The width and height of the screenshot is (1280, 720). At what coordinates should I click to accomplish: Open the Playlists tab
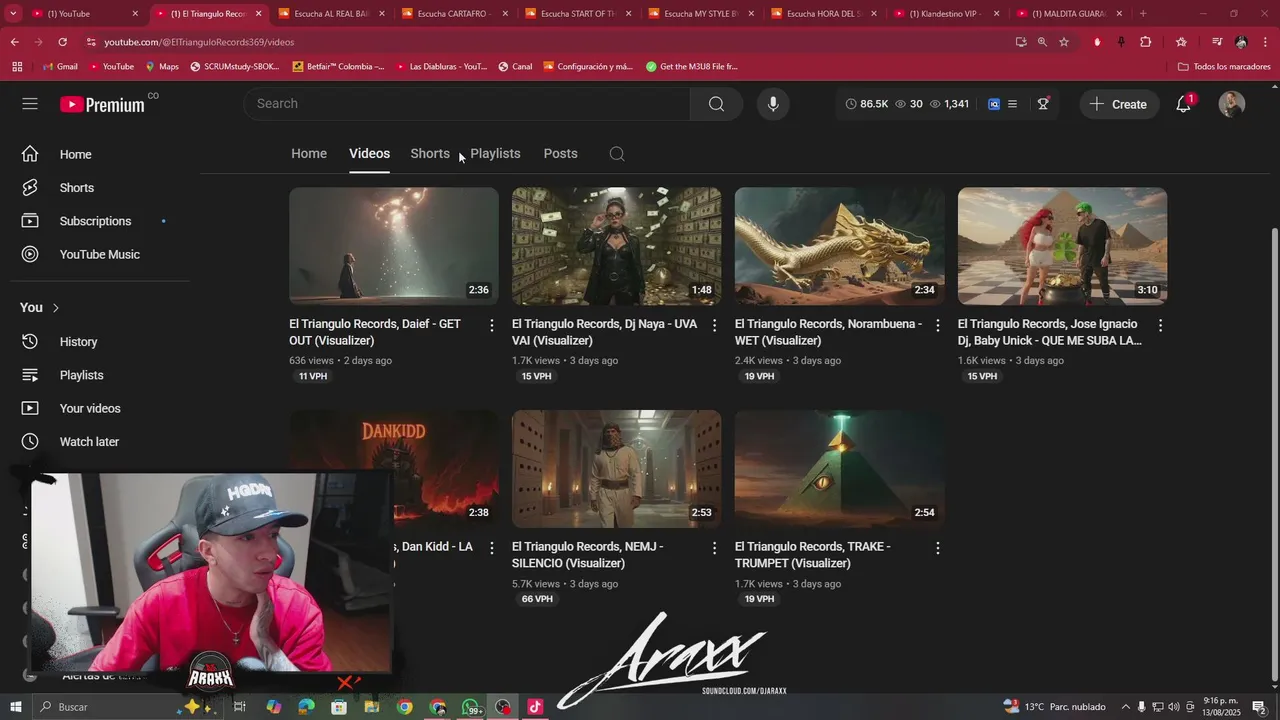pos(495,154)
